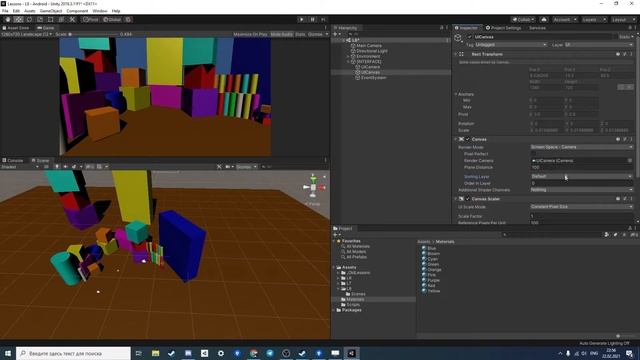Image resolution: width=640 pixels, height=360 pixels.
Task: Select the Scale tool in the toolbar
Action: point(40,20)
